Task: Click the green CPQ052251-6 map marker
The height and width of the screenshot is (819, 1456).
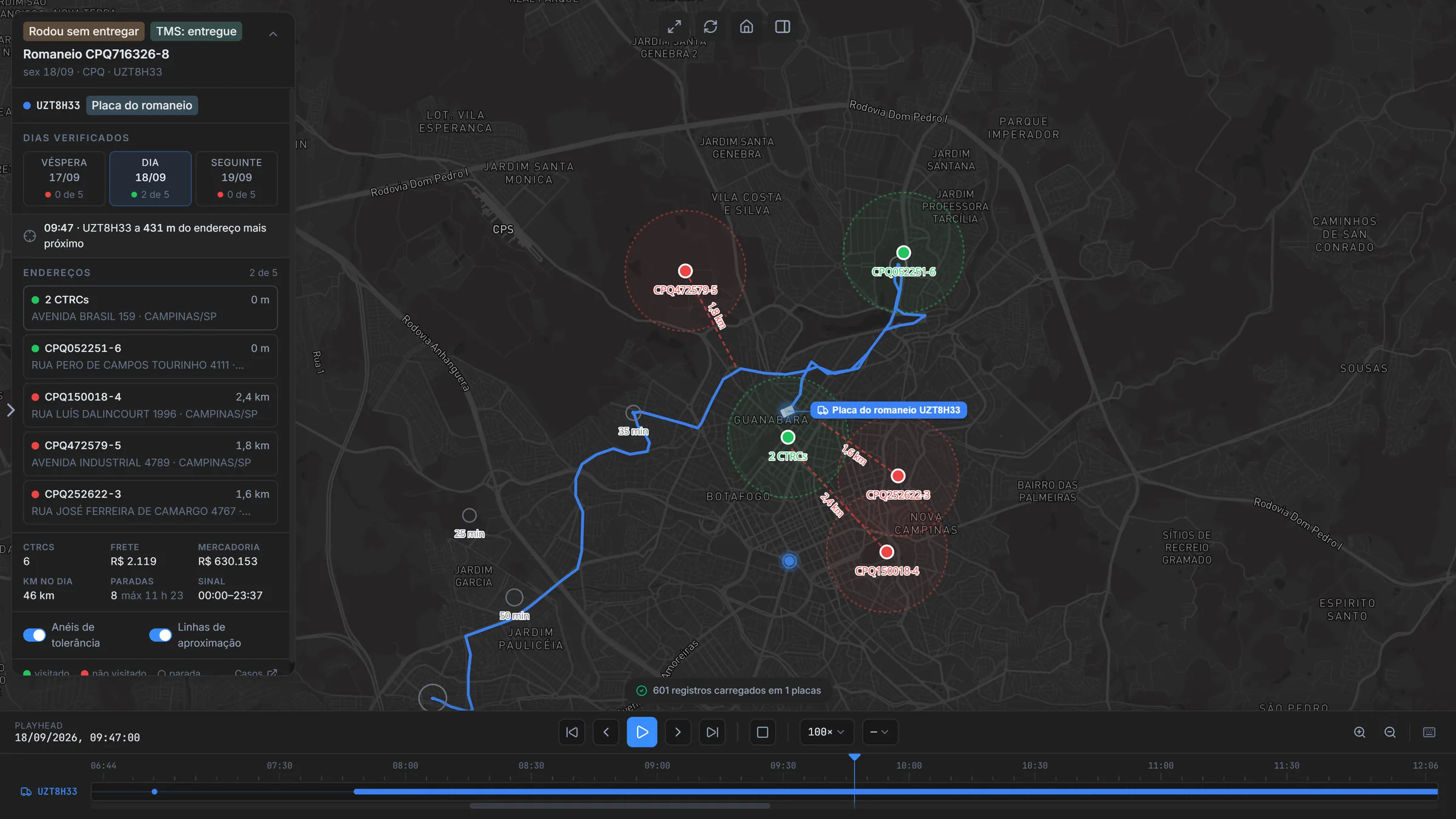Action: 903,252
